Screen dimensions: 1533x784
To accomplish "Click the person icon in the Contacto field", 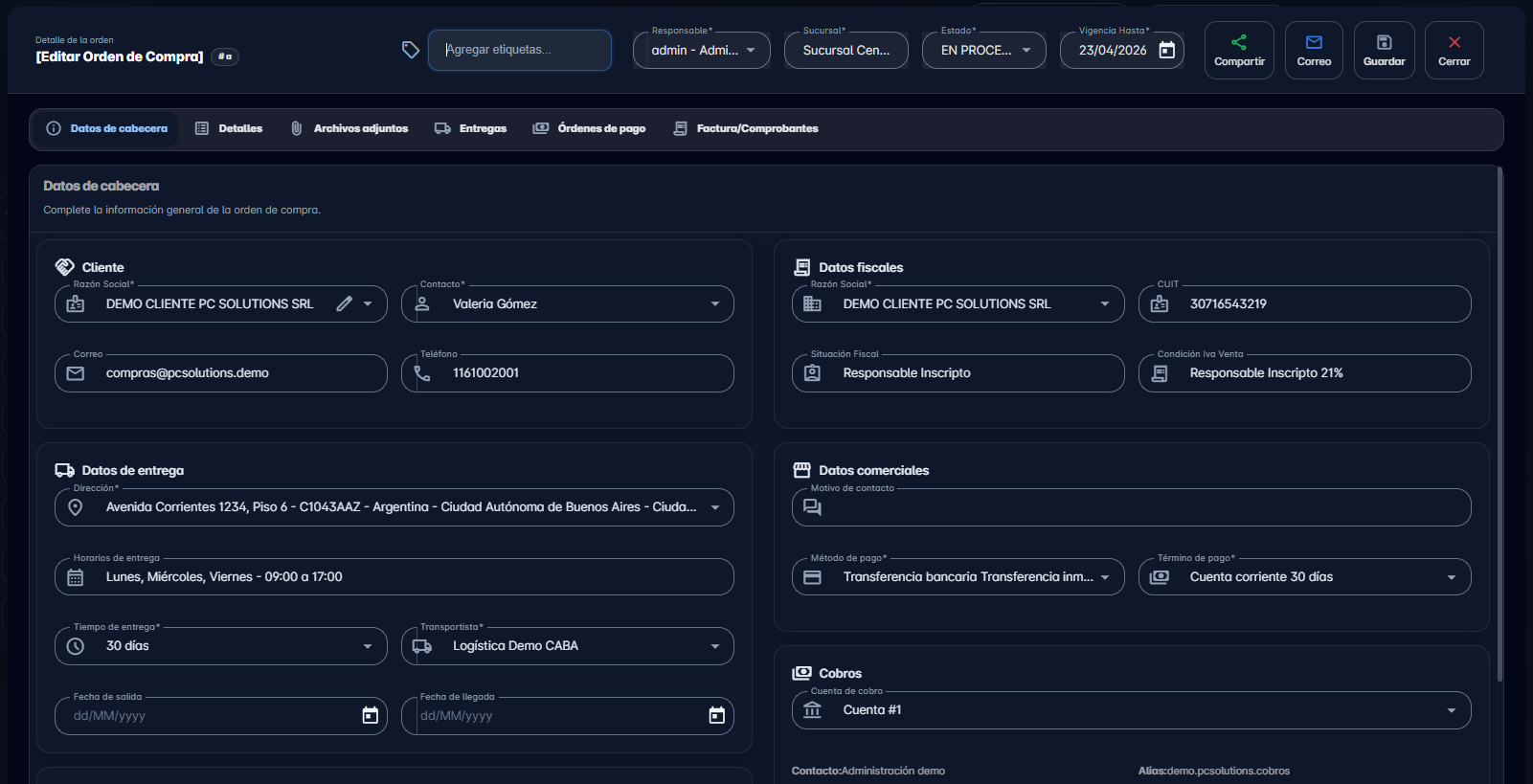I will coord(422,303).
